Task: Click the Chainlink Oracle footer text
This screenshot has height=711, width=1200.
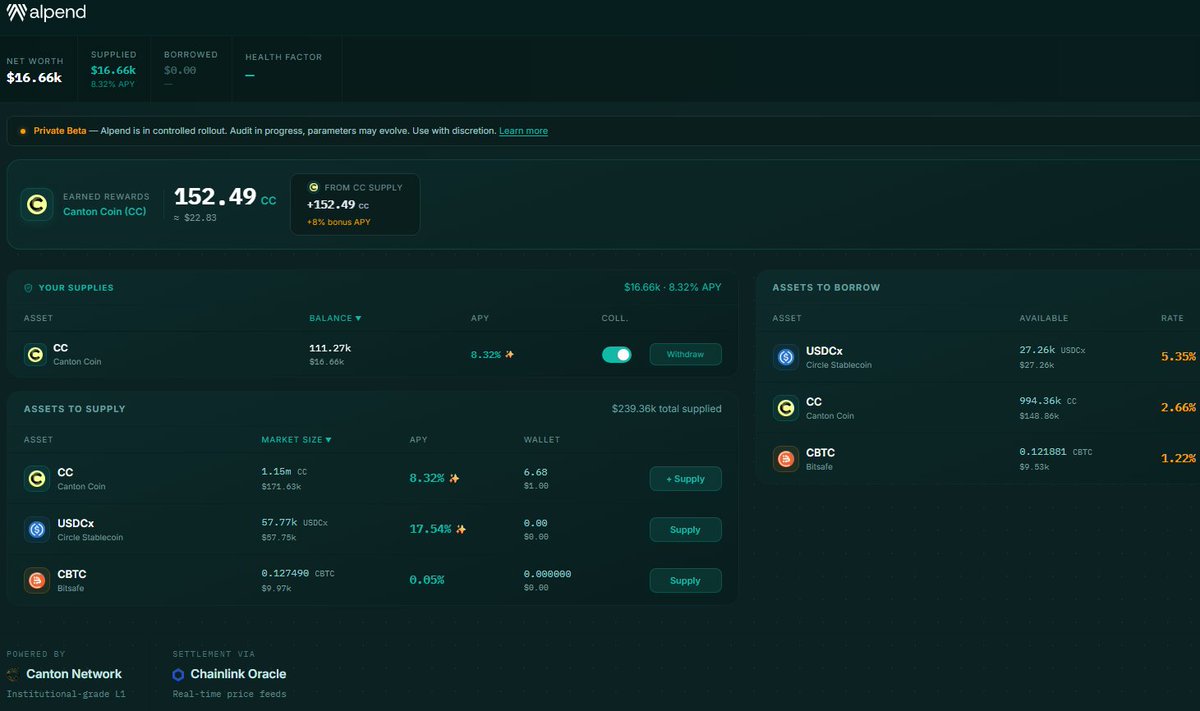Action: [238, 674]
